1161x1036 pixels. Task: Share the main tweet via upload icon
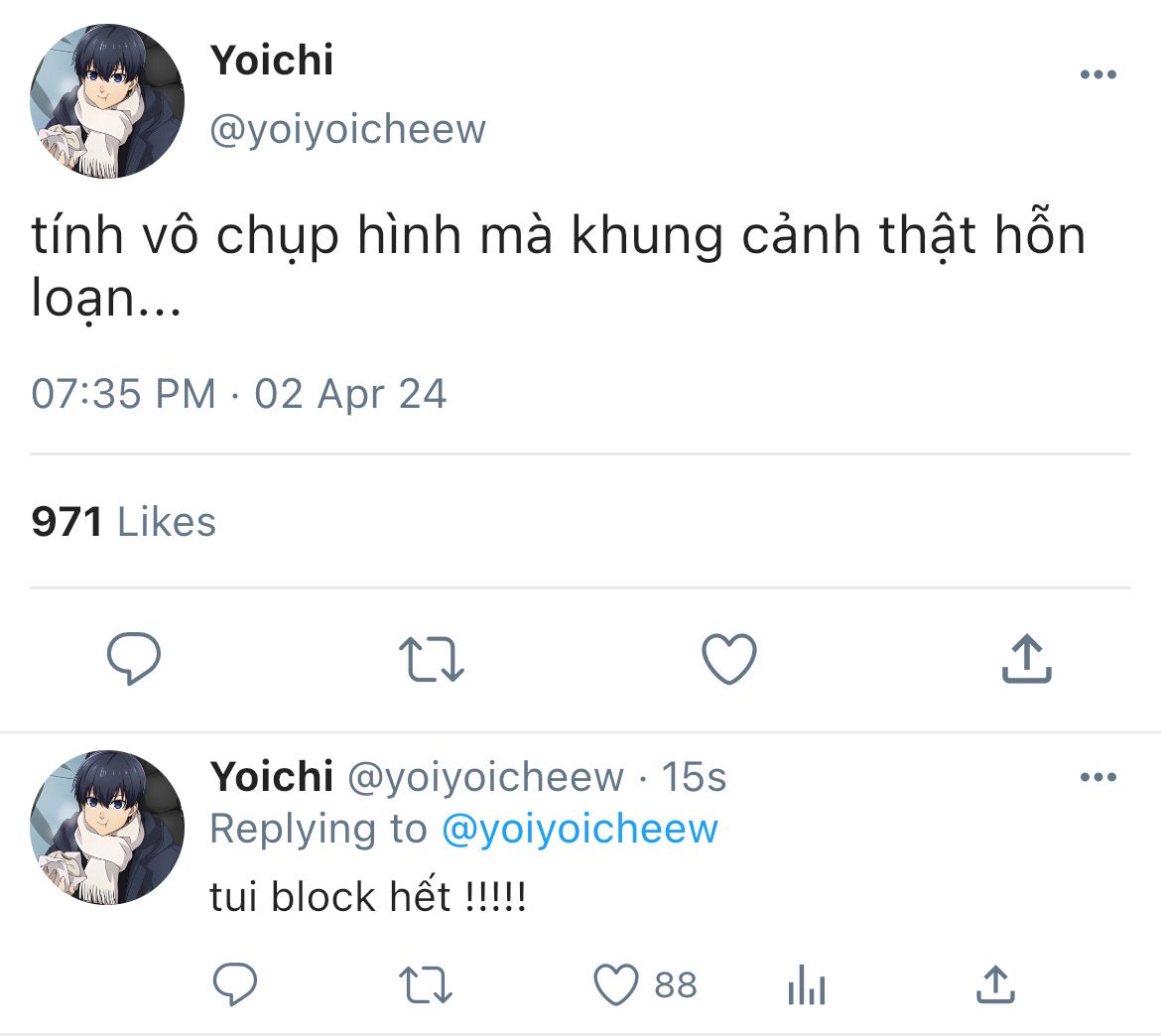tap(1026, 658)
